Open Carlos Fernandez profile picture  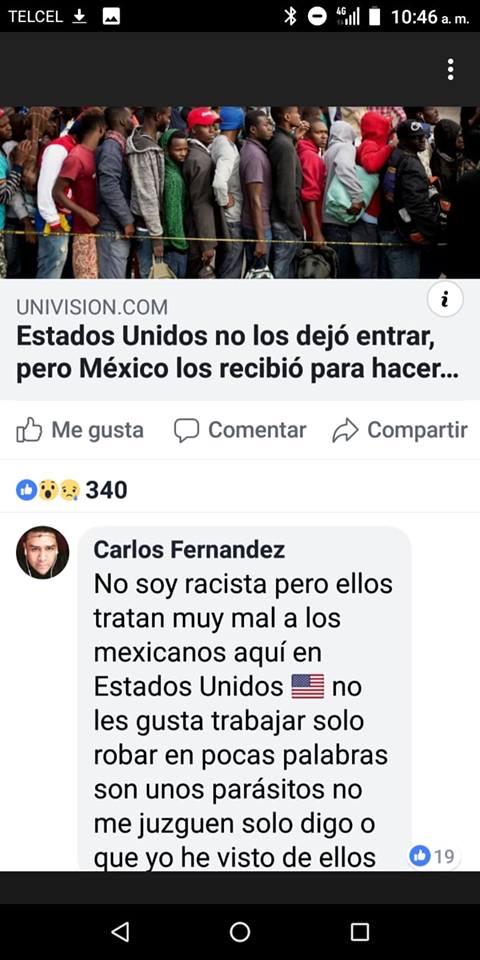[x=42, y=552]
